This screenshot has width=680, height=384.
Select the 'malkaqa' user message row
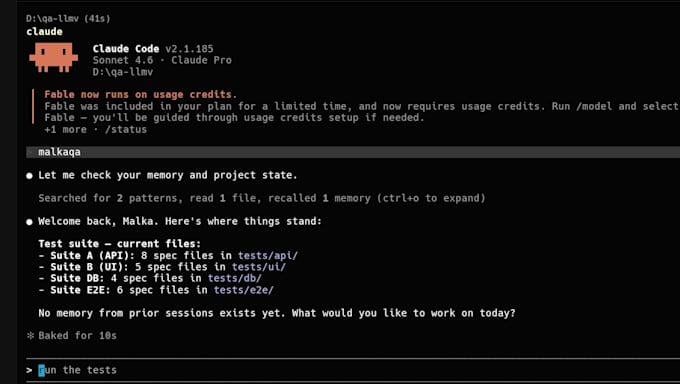[x=353, y=152]
